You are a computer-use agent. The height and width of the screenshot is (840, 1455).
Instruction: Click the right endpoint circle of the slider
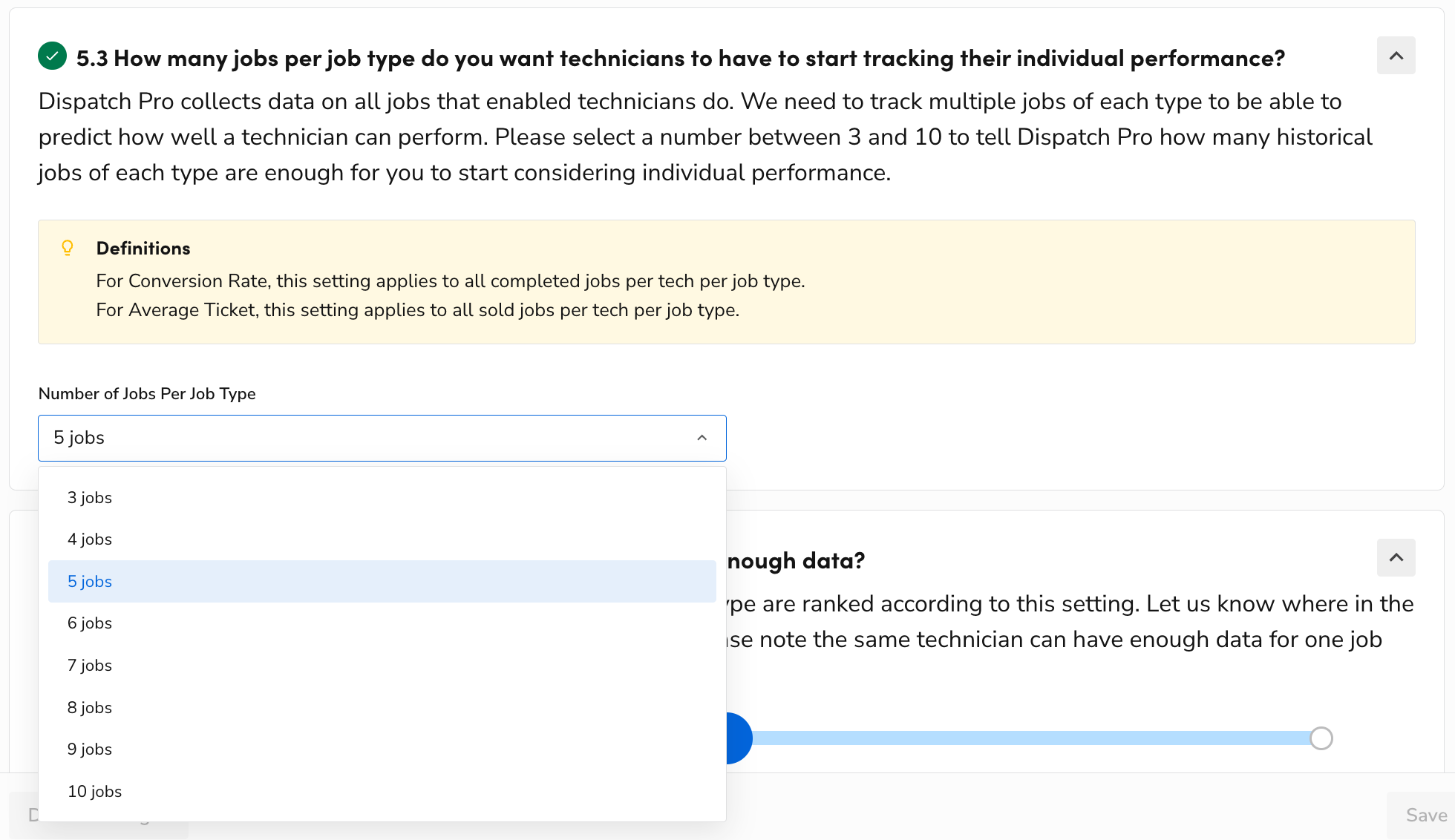click(1321, 738)
